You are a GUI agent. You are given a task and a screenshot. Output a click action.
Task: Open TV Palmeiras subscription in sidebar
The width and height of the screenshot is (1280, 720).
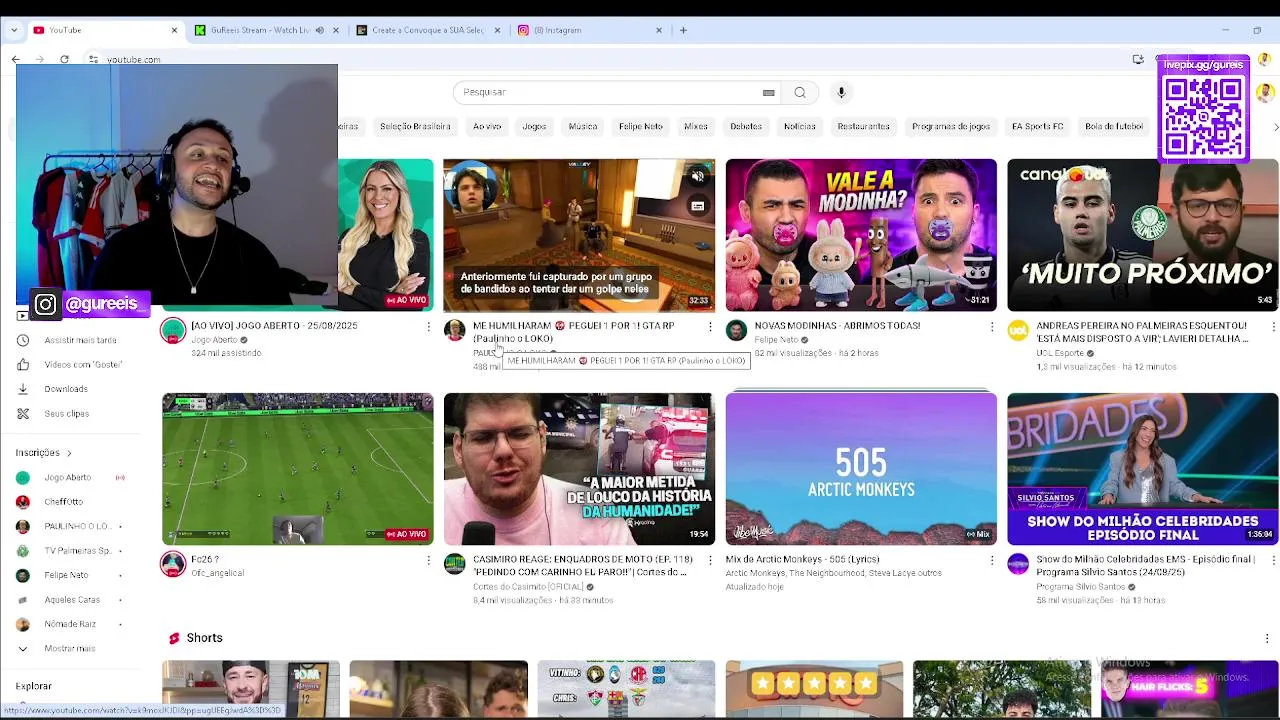point(77,551)
